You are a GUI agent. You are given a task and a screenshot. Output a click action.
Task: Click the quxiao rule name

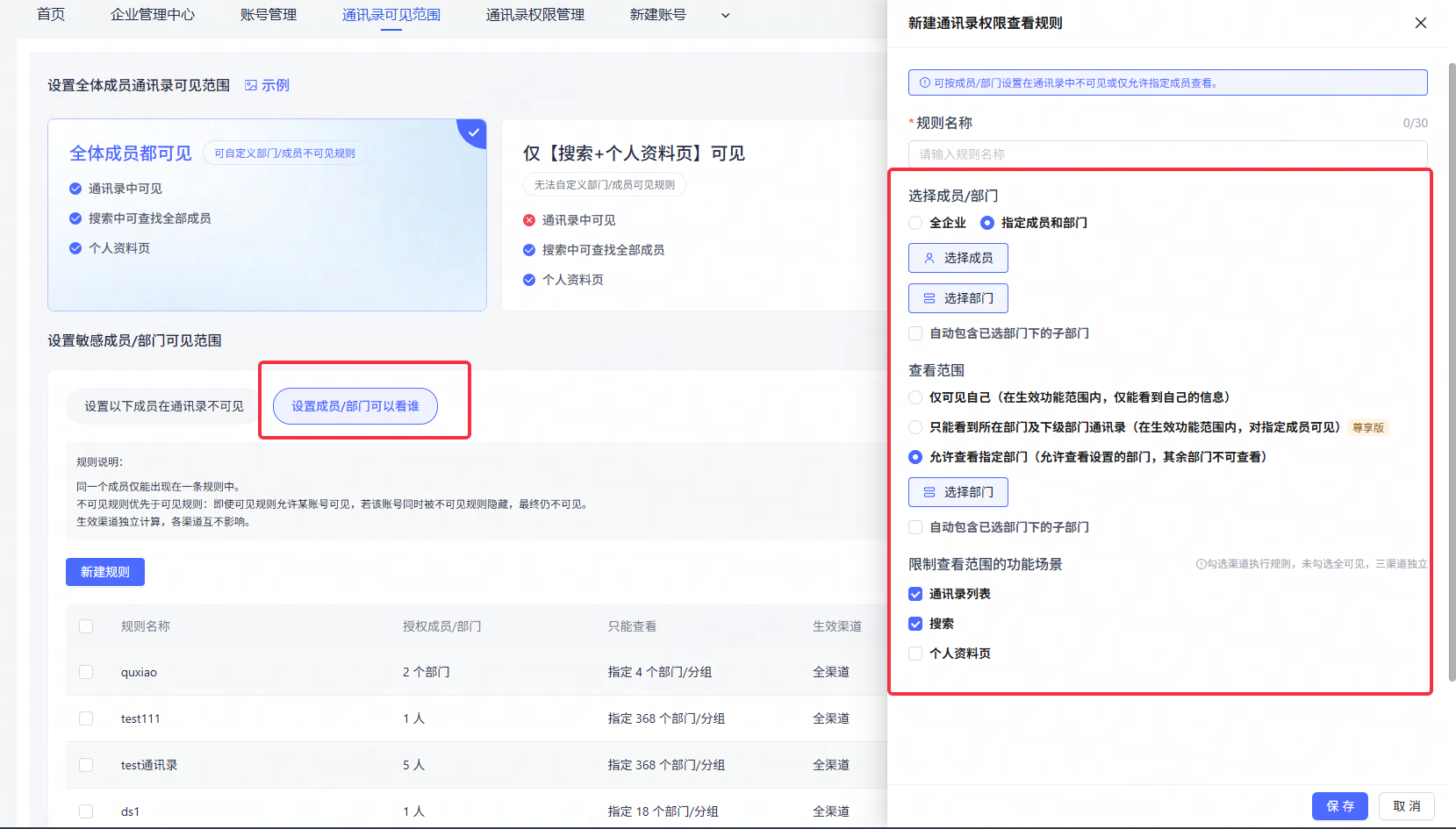139,673
